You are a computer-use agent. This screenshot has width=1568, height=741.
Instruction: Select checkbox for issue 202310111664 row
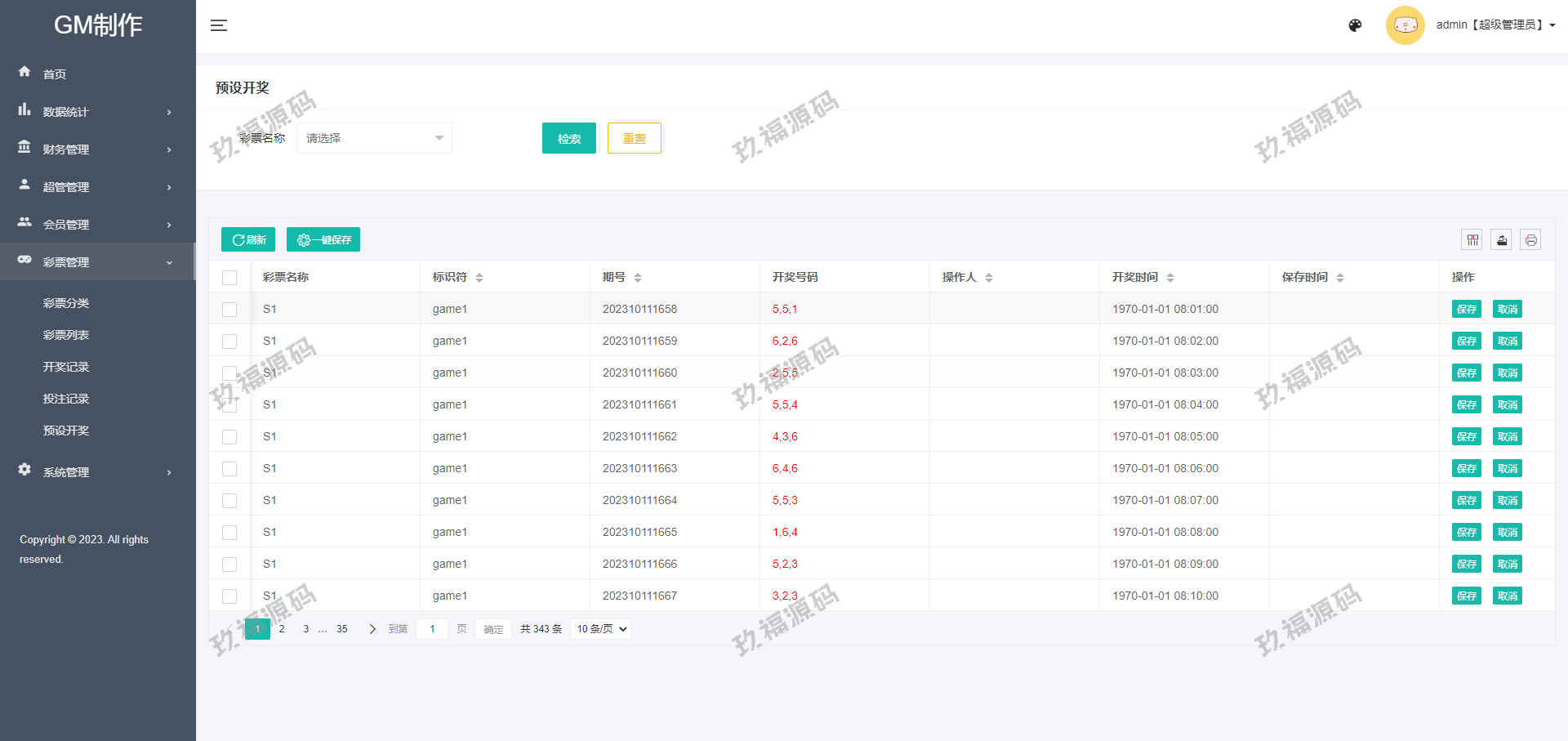229,501
